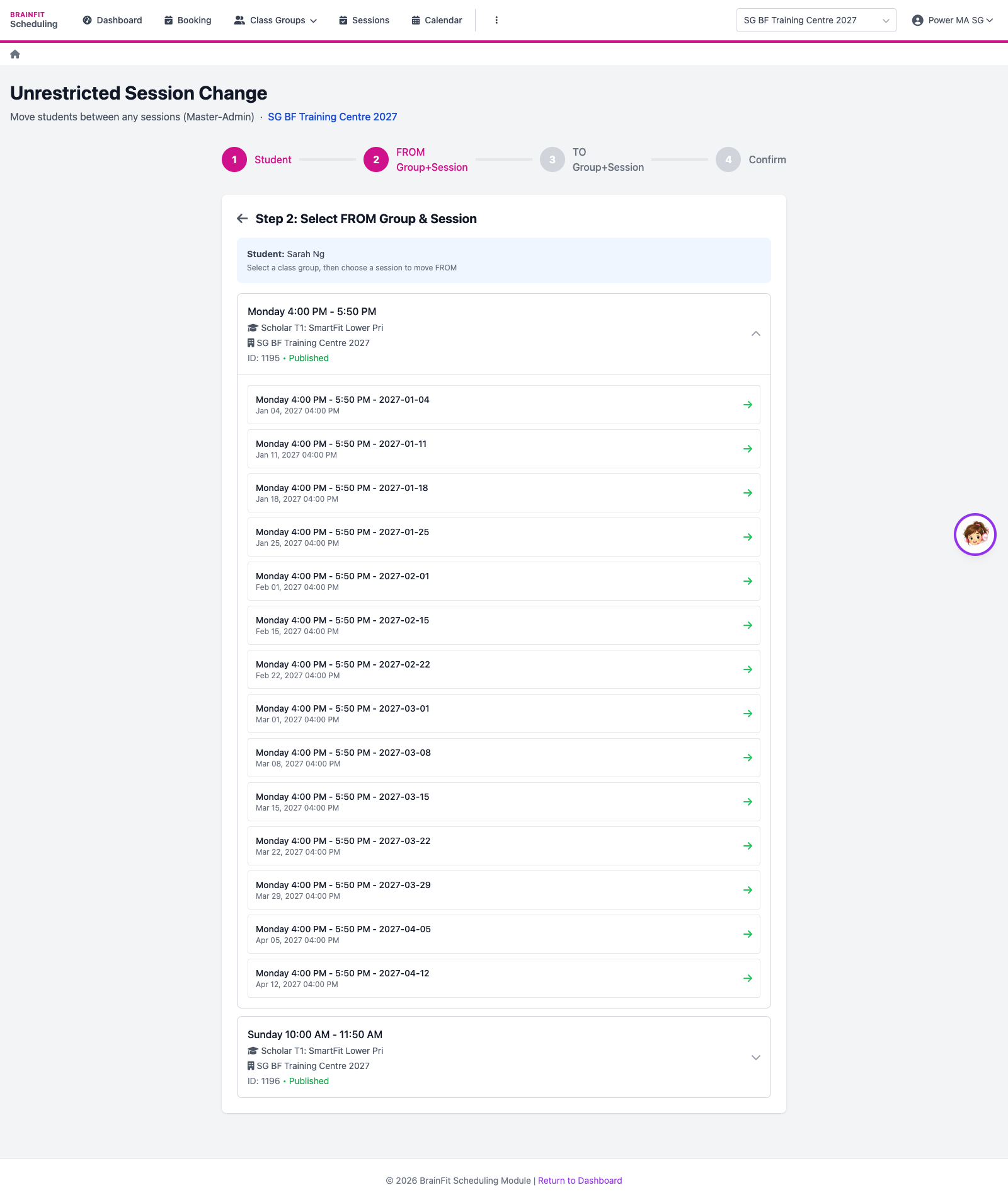This screenshot has height=1202, width=1008.
Task: Click the home breadcrumb icon
Action: (15, 54)
